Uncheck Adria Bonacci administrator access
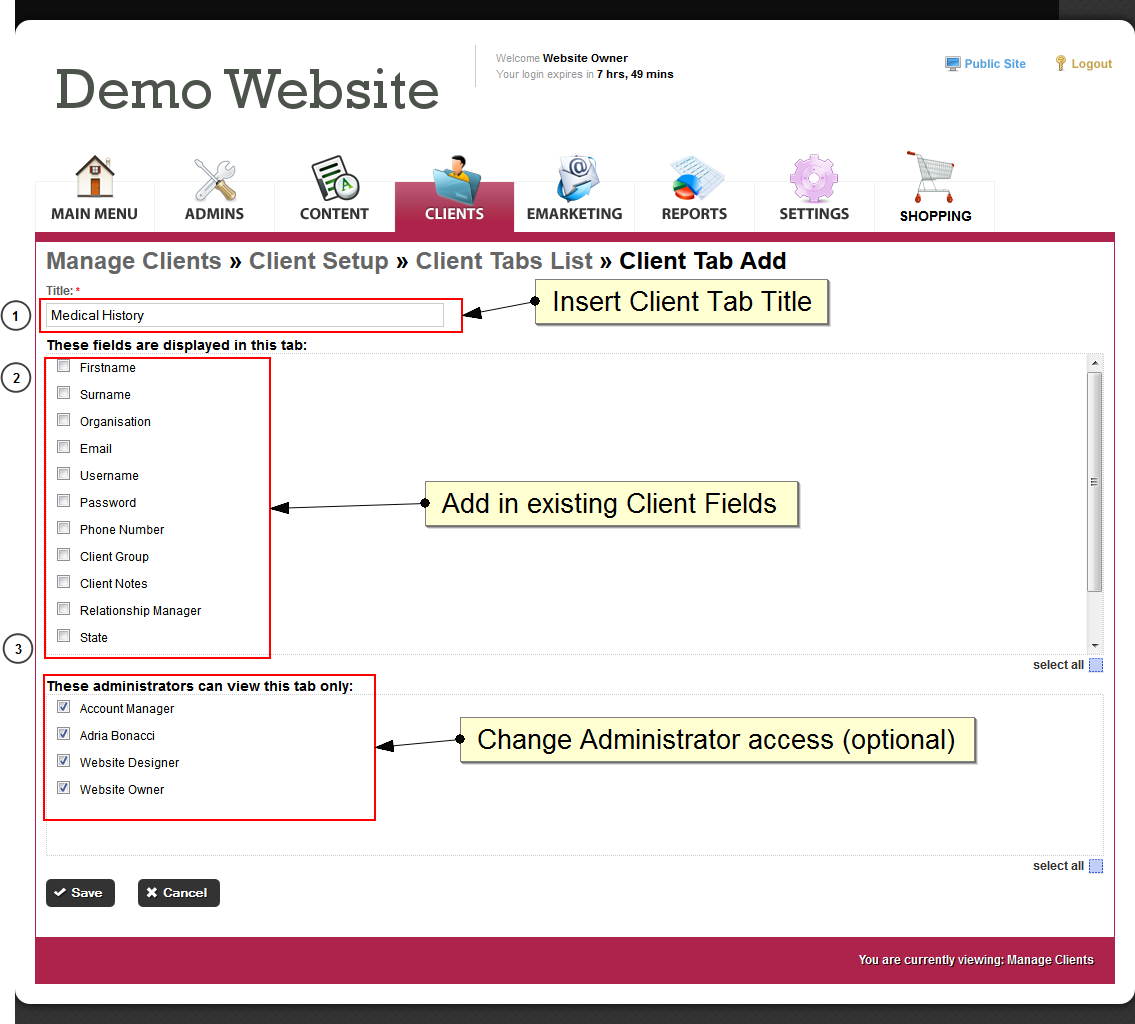 click(64, 735)
